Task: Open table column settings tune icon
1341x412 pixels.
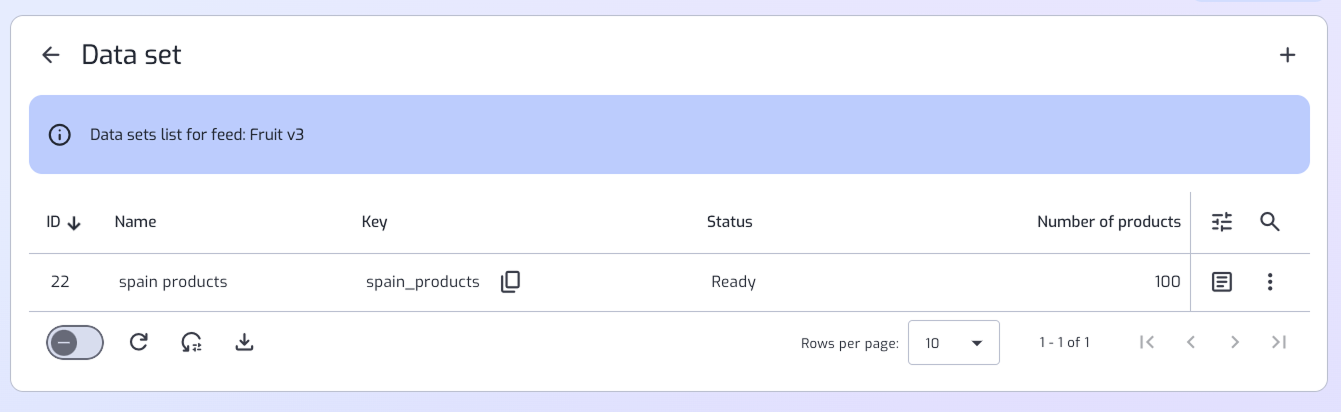Action: (1222, 222)
